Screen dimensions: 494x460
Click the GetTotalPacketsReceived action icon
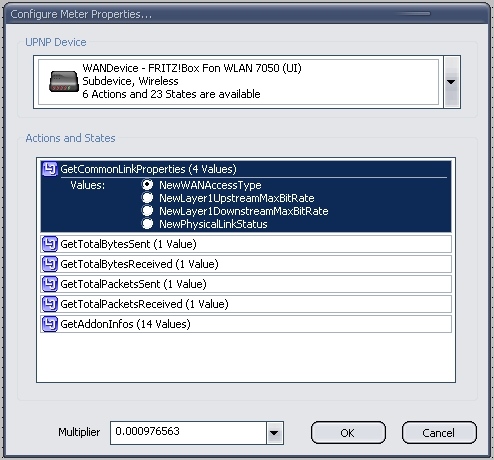pos(50,304)
